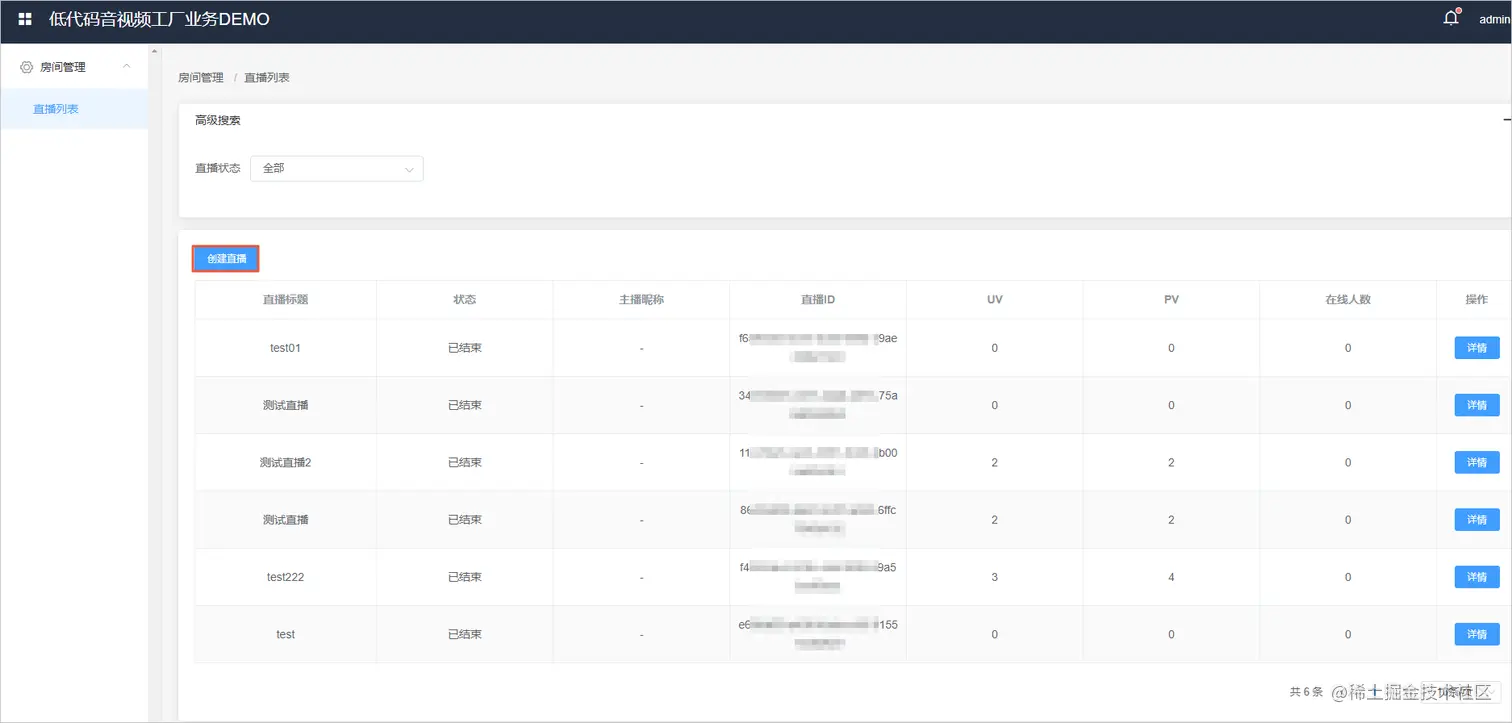Click the 直播列表 breadcrumb
The height and width of the screenshot is (723, 1512).
coord(267,77)
